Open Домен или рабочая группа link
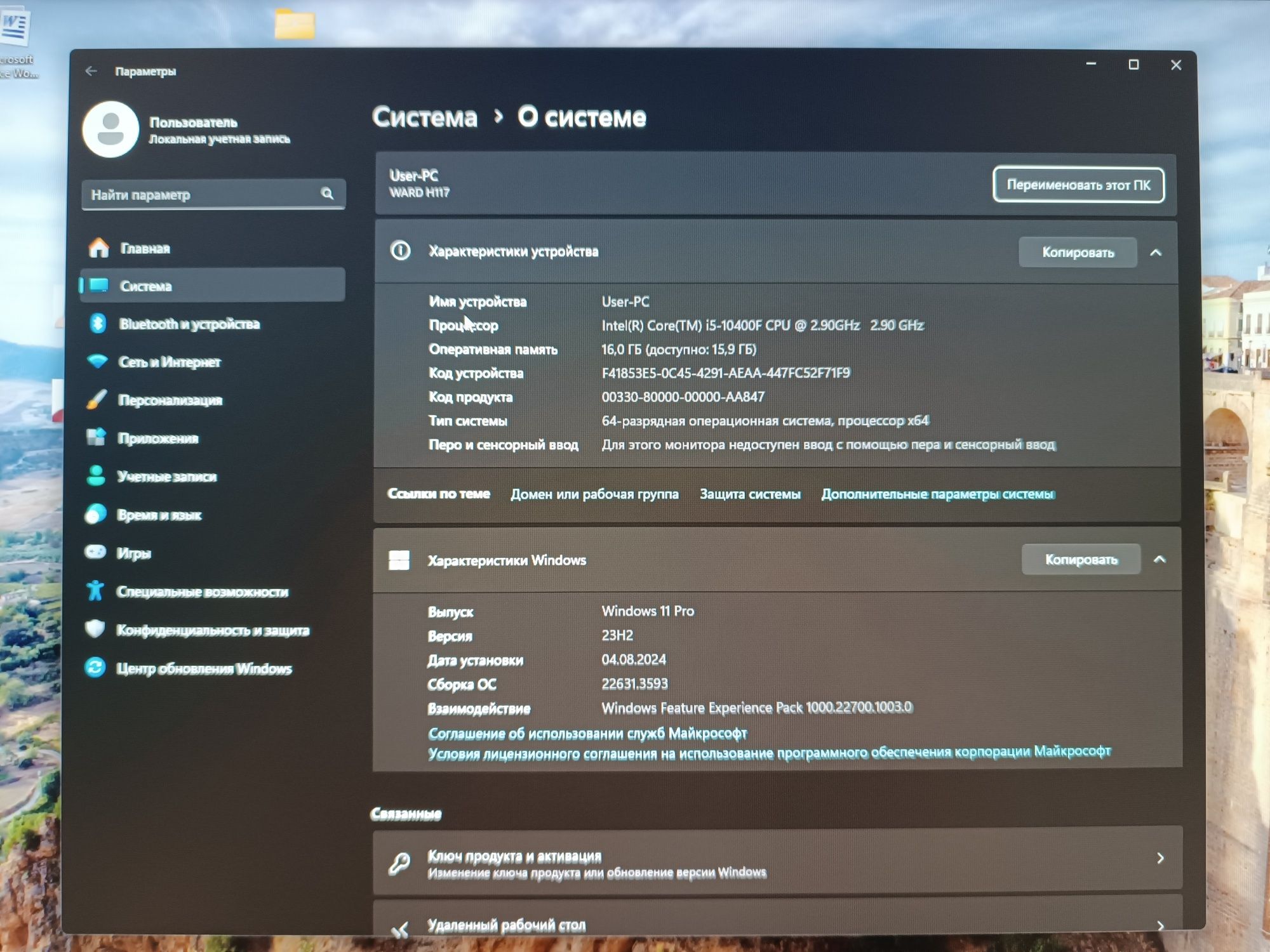 [594, 494]
